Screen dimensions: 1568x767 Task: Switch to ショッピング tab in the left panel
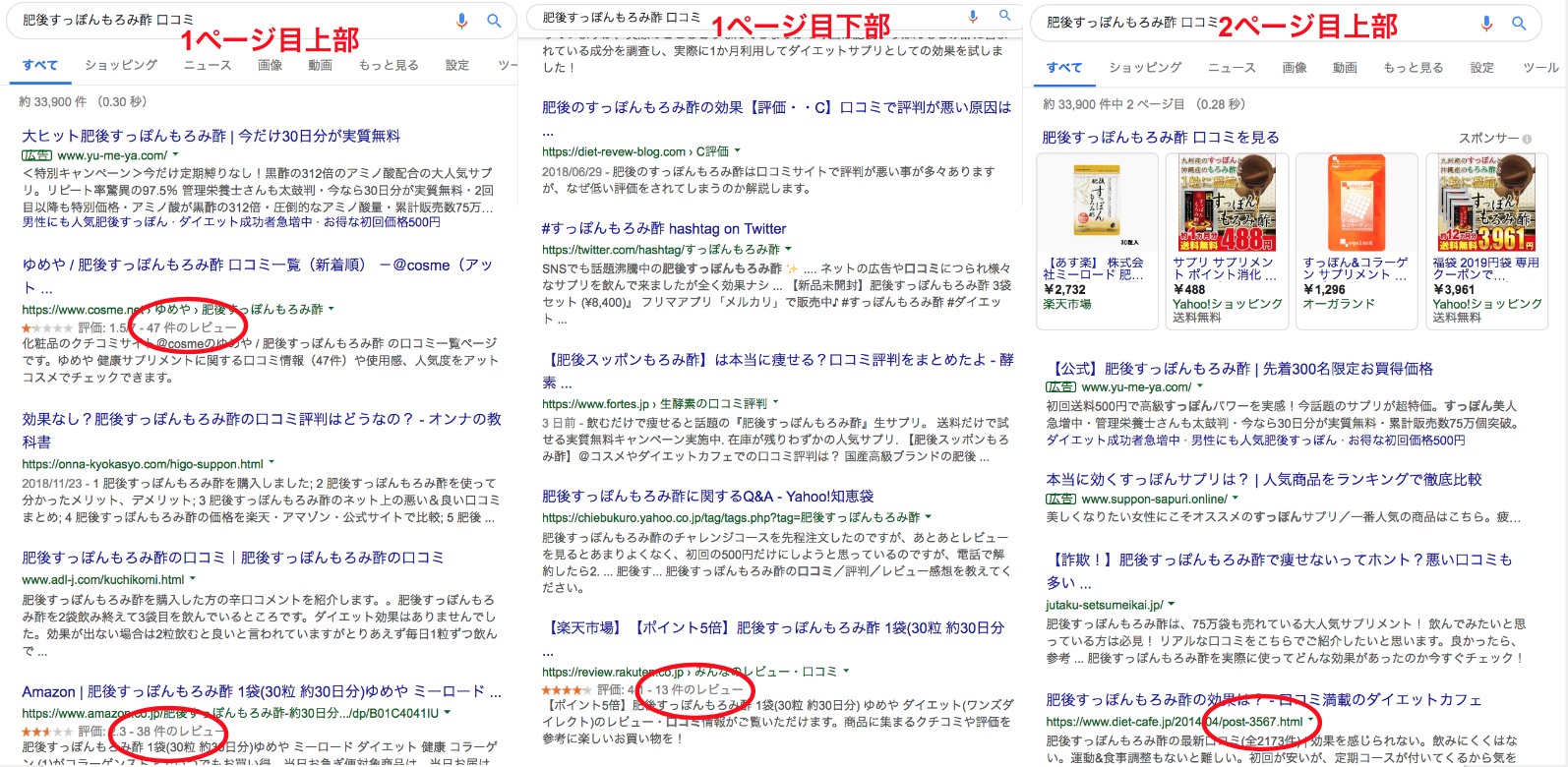click(x=121, y=65)
